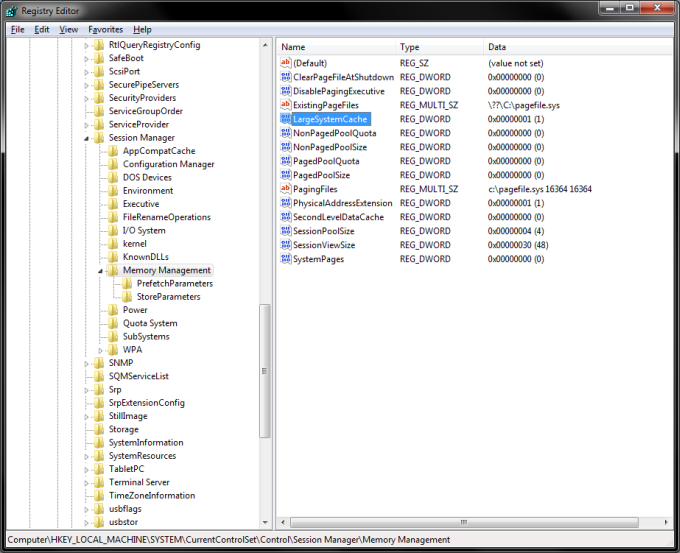Image resolution: width=680 pixels, height=553 pixels.
Task: Click the string icon beside (Default) value
Action: (x=285, y=63)
